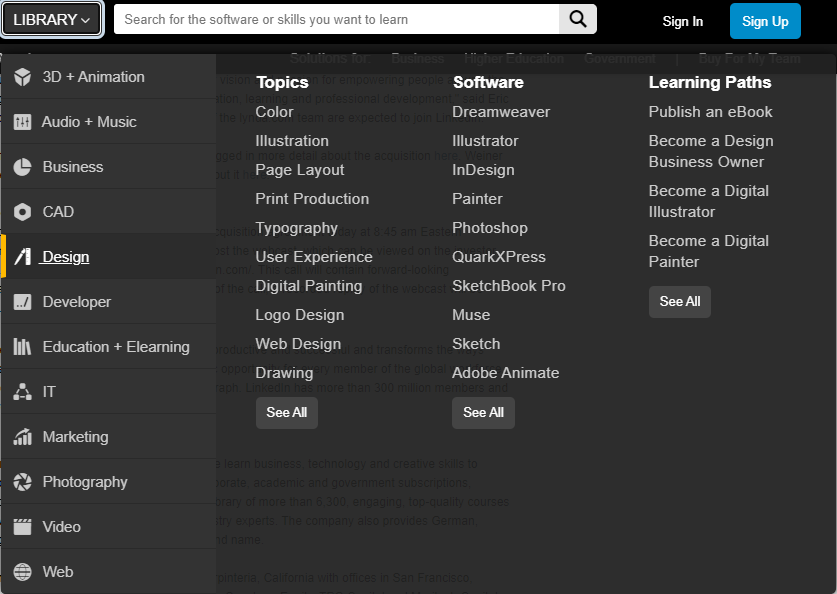Screen dimensions: 837x594
Task: Click the Design pencil-ruler icon
Action: pyautogui.click(x=22, y=257)
